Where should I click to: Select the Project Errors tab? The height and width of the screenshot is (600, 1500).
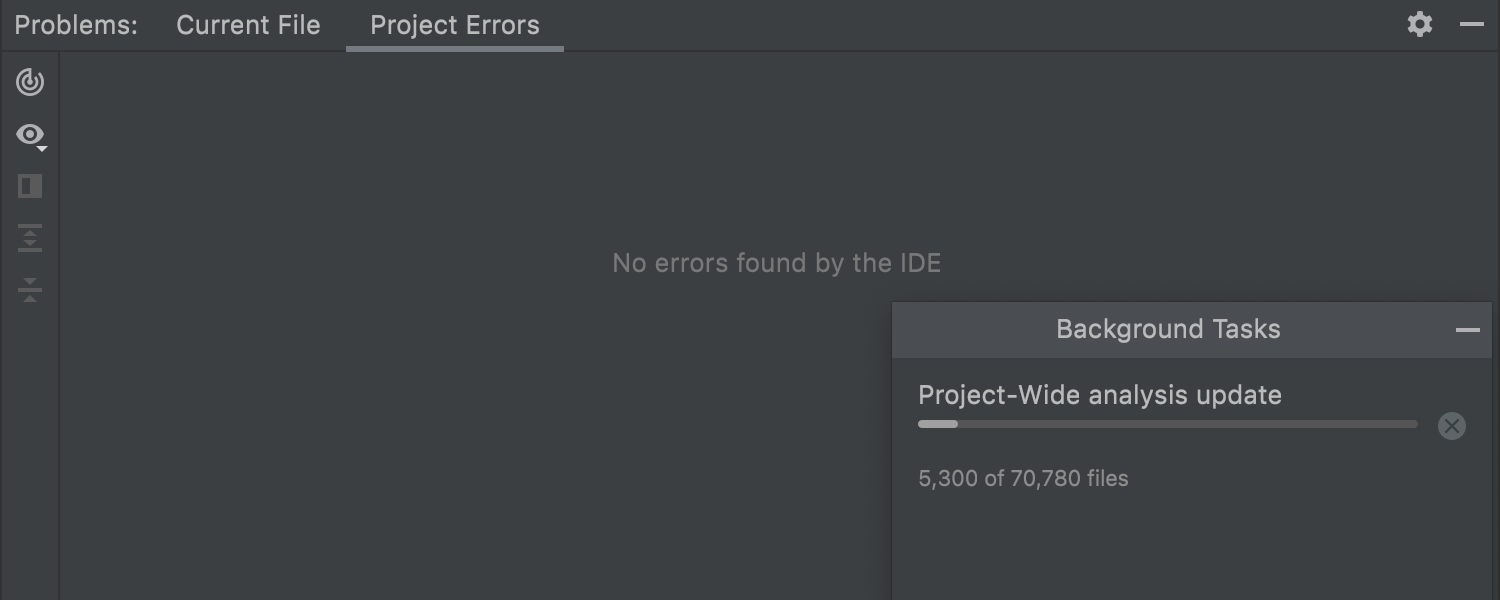click(x=455, y=26)
